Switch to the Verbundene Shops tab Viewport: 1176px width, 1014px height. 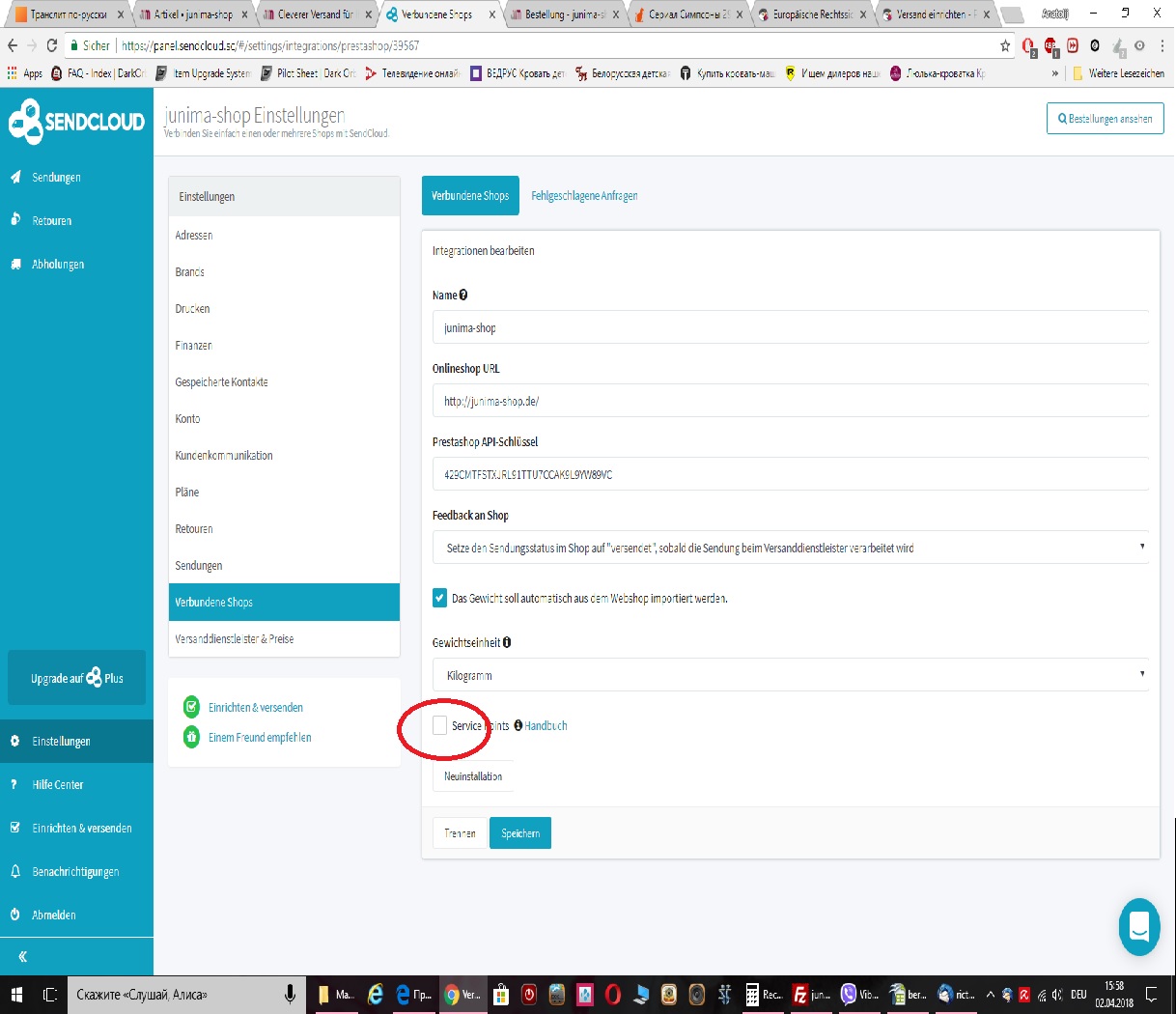click(470, 196)
